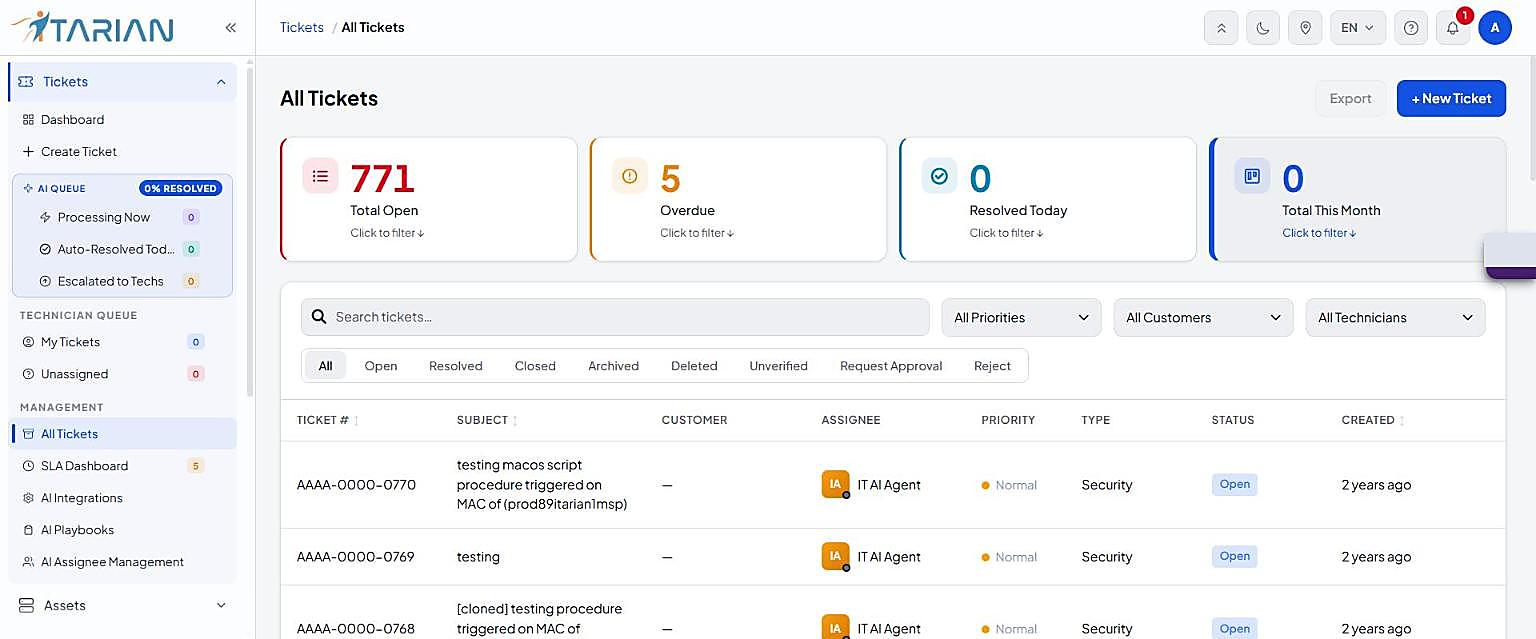Filter by Resolved Today card
Image resolution: width=1536 pixels, height=639 pixels.
(x=1049, y=199)
